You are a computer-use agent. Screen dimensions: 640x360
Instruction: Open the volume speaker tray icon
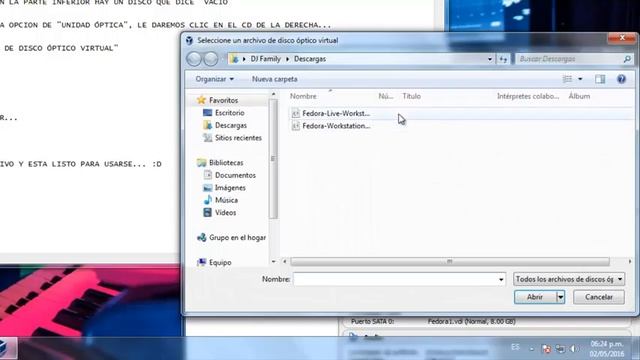(x=573, y=349)
